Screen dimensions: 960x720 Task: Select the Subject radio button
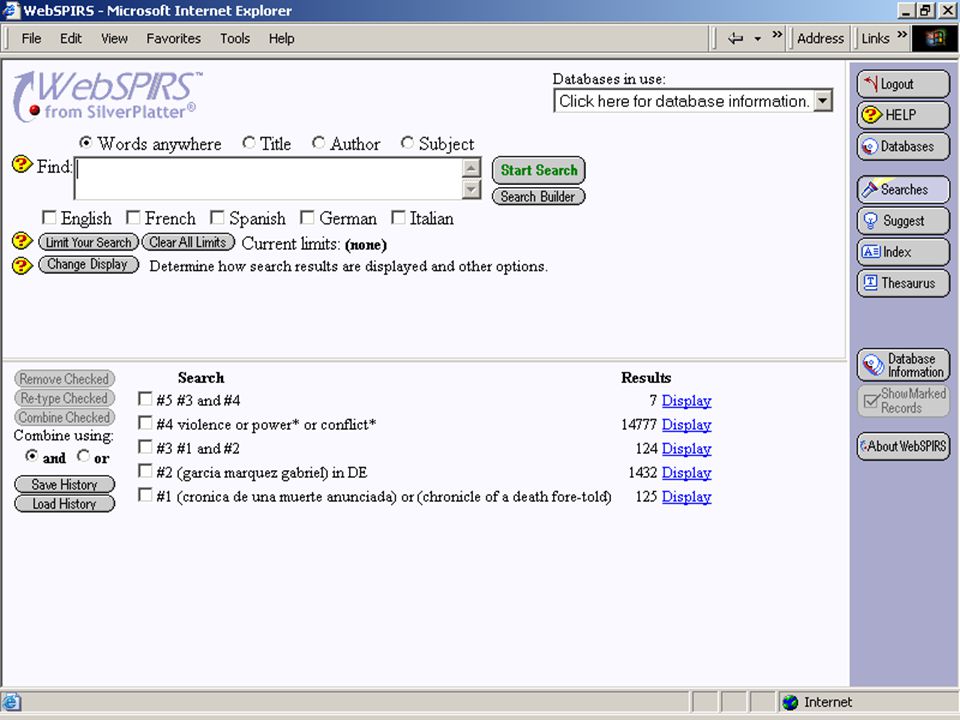click(x=407, y=143)
